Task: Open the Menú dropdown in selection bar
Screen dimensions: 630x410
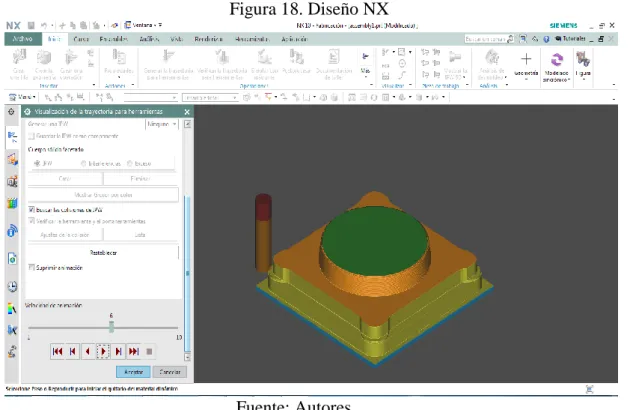Action: [22, 97]
